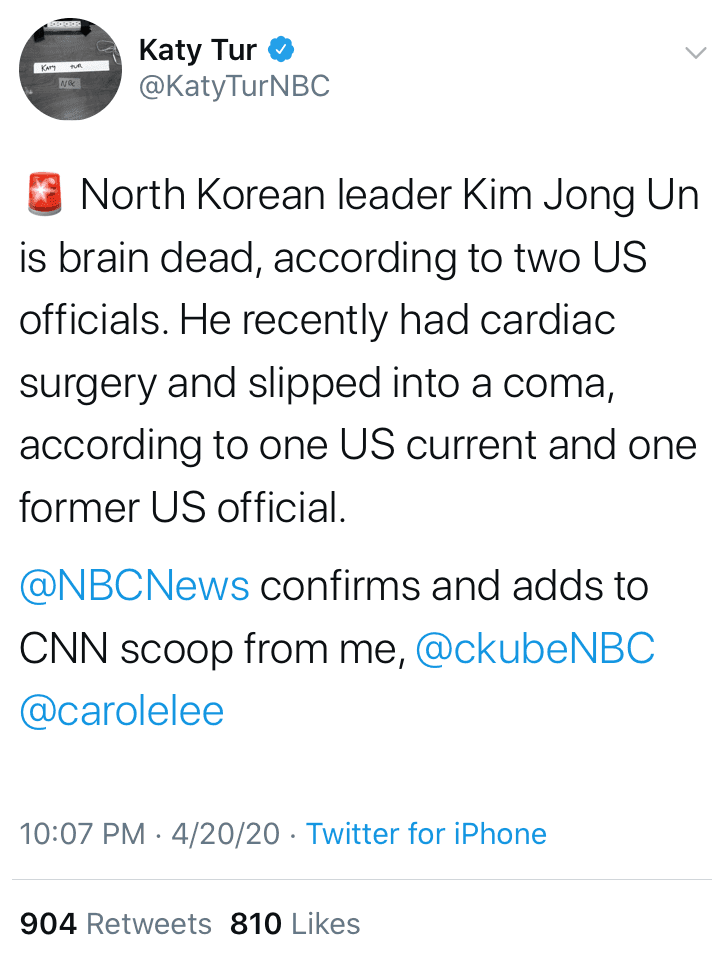Screen dimensions: 724x953
Task: Click the 'confirms and adds to' text
Action: coord(454,586)
